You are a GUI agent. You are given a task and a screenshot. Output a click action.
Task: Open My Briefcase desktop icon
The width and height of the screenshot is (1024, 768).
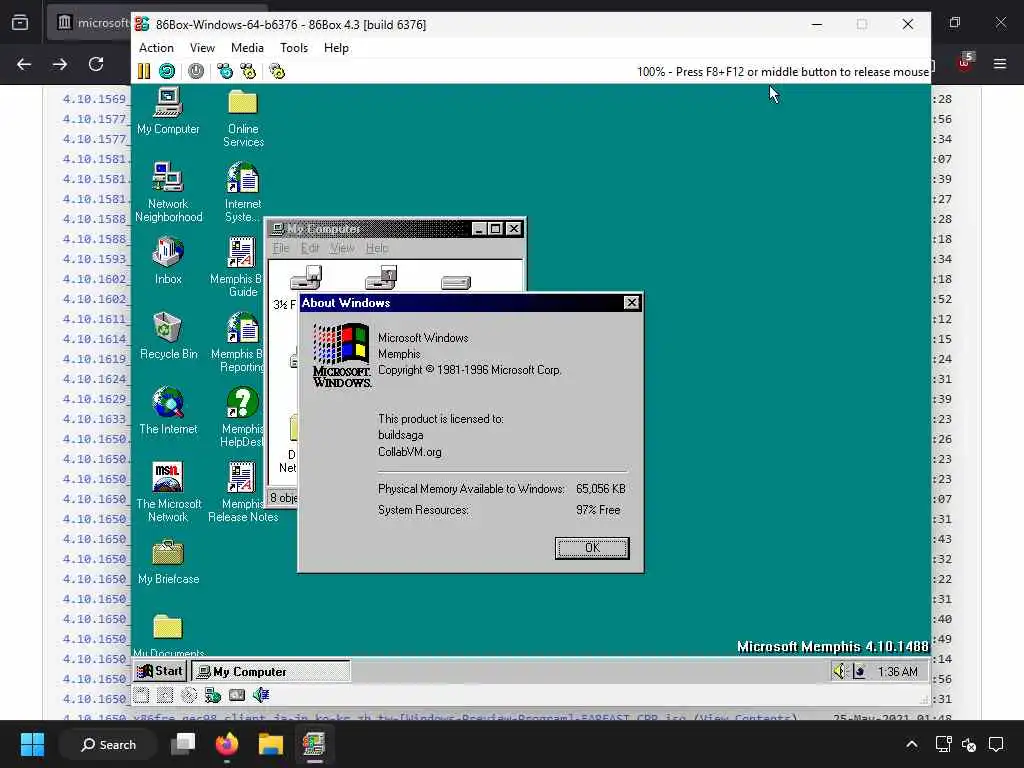pyautogui.click(x=168, y=562)
